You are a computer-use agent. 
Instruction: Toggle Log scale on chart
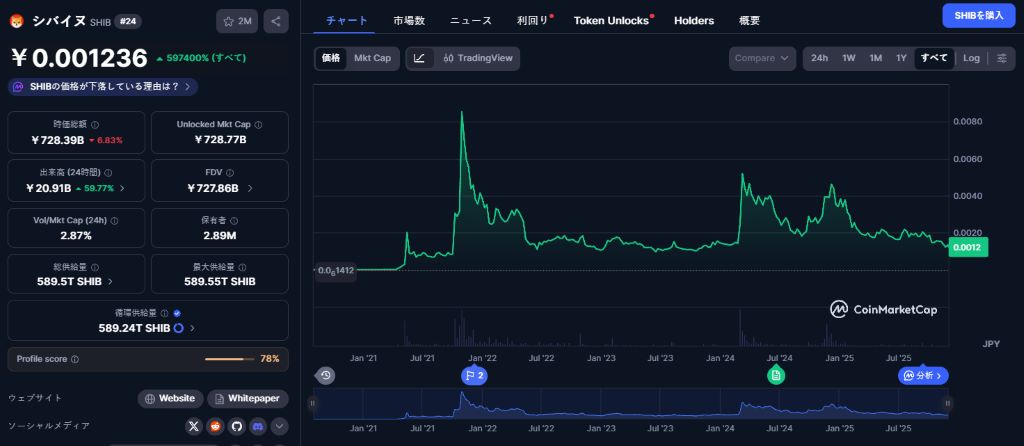tap(971, 58)
